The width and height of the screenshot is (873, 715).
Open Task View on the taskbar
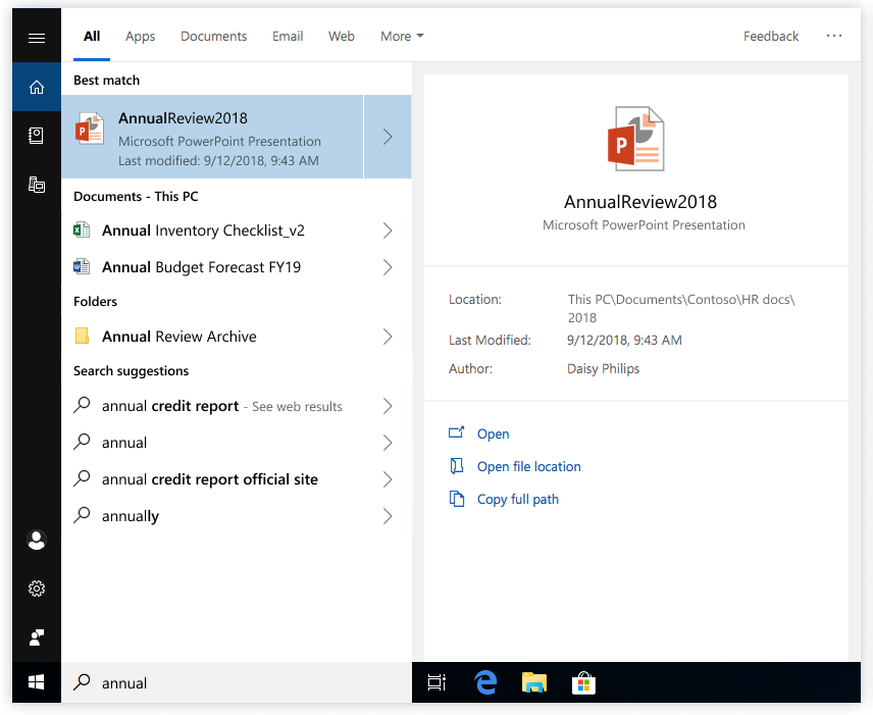[436, 682]
